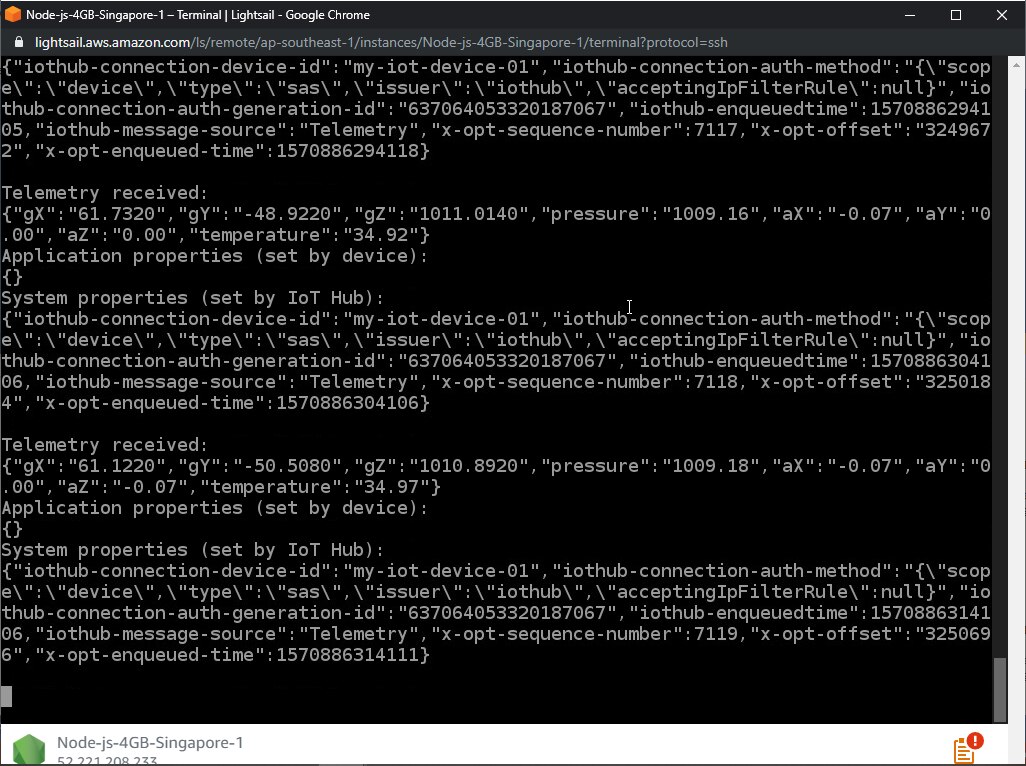Click the first 'Telemetry received:' line
Viewport: 1026px width, 766px height.
pyautogui.click(x=104, y=192)
